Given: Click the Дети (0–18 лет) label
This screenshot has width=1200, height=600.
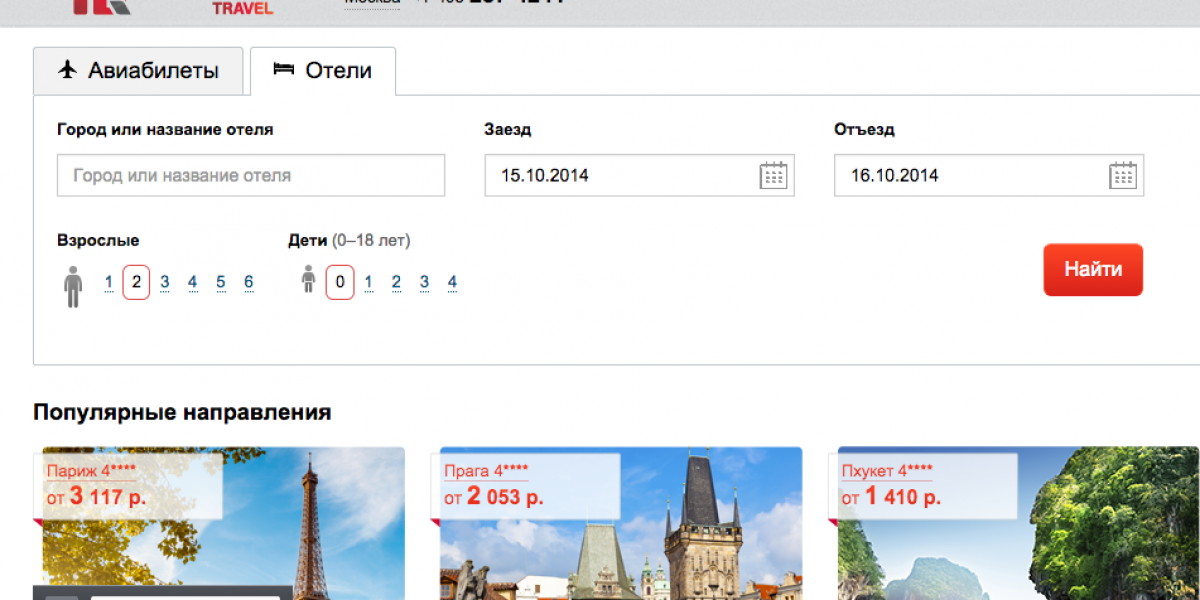Looking at the screenshot, I should pyautogui.click(x=349, y=240).
